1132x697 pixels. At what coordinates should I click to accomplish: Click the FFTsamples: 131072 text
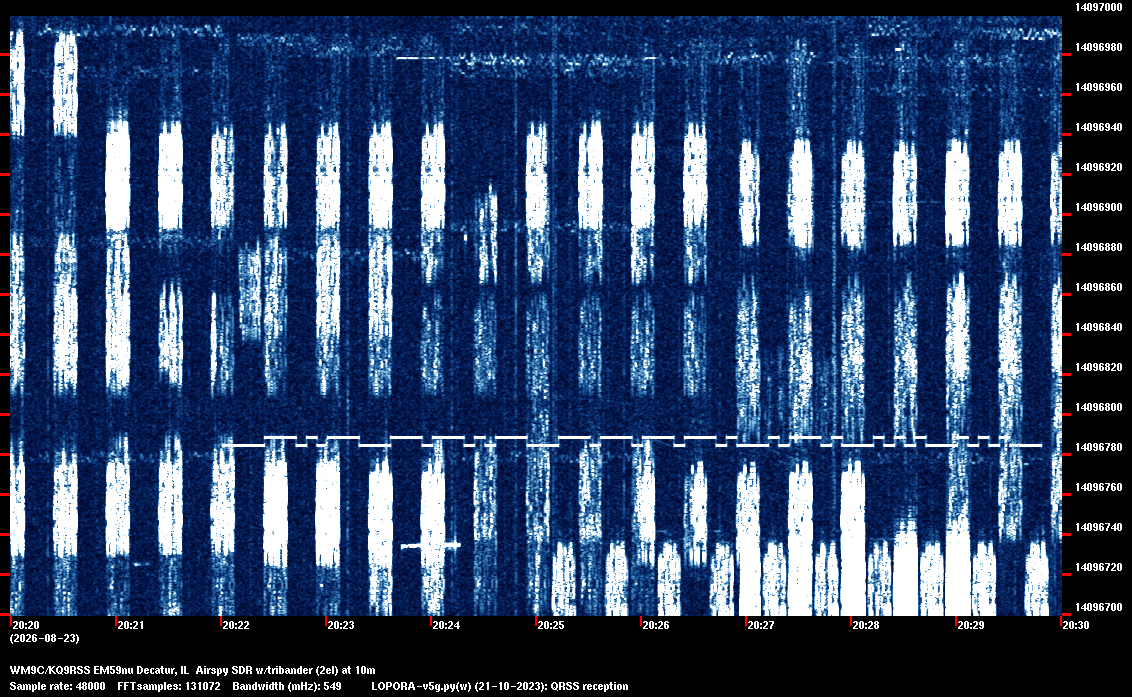pyautogui.click(x=169, y=686)
